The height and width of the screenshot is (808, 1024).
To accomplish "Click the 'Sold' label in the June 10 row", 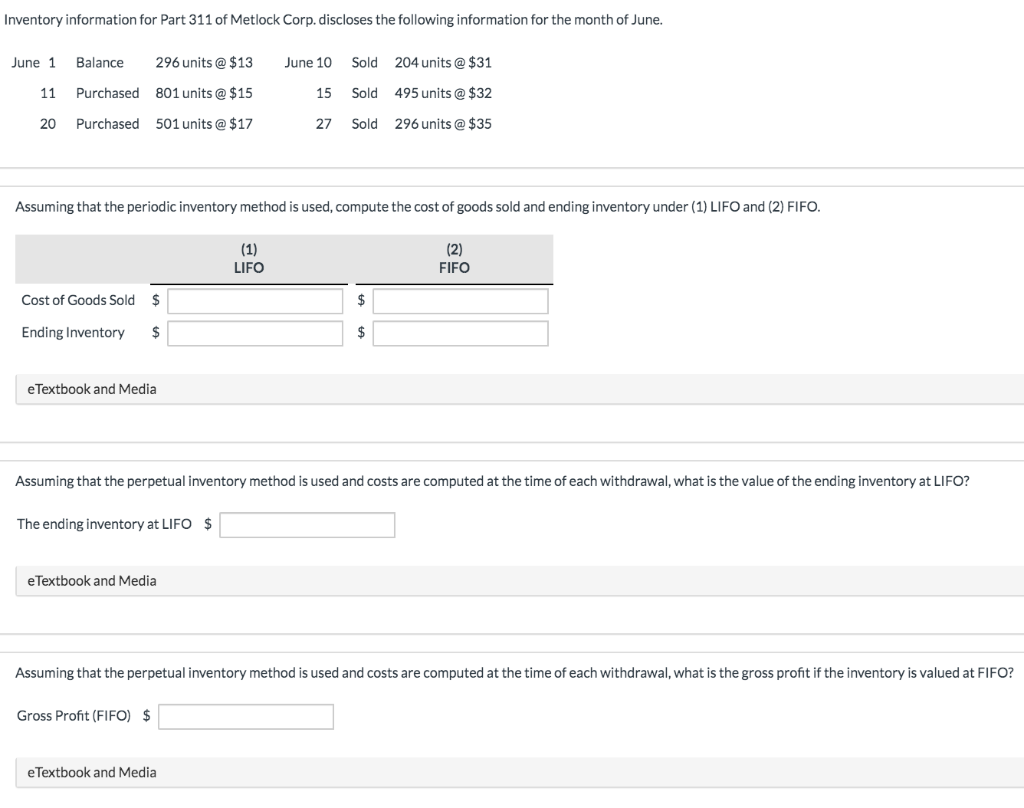I will click(364, 63).
